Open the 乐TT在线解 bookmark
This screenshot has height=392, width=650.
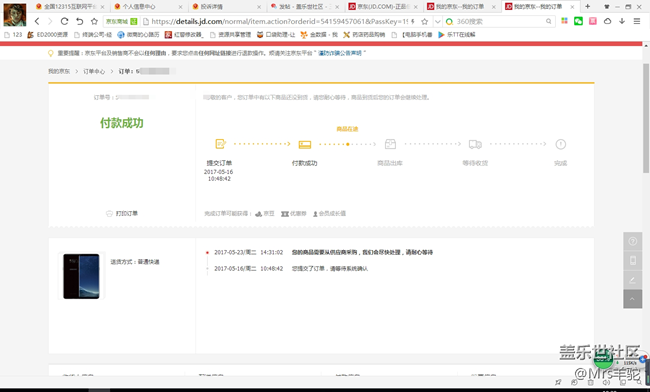[456, 35]
